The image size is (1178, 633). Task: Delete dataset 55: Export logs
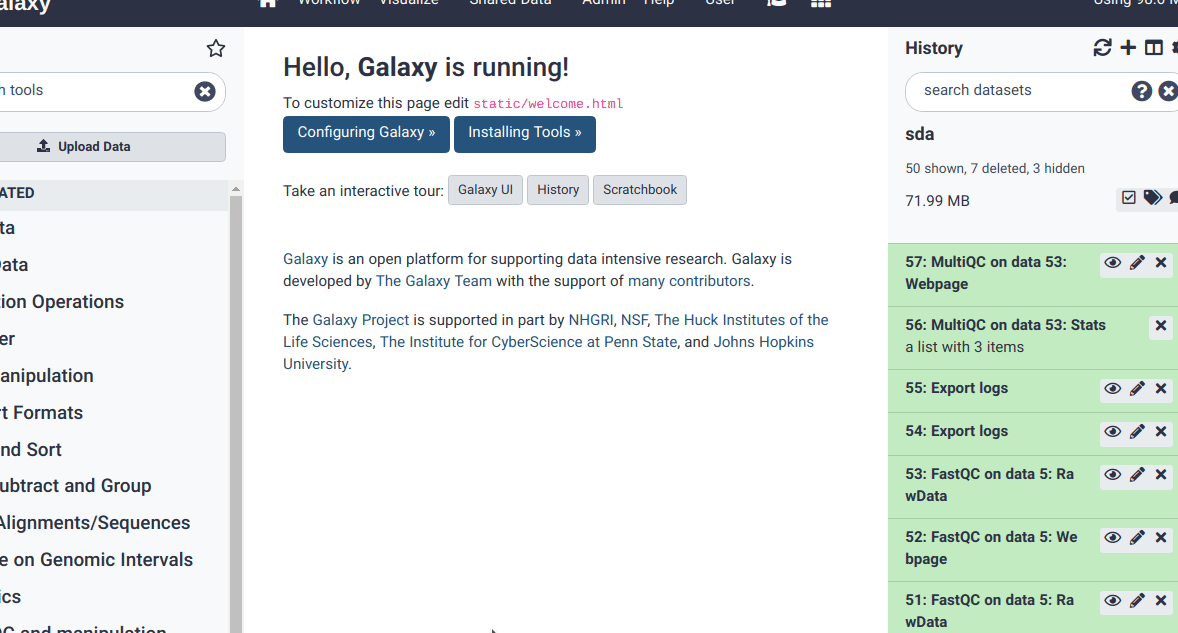(1161, 389)
